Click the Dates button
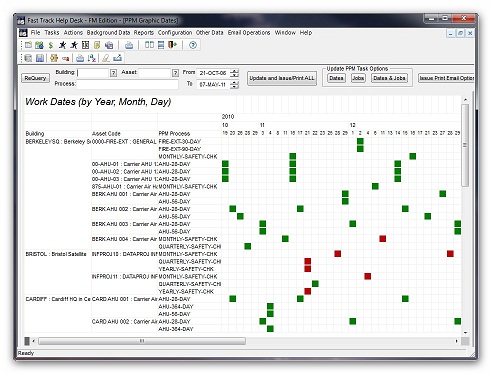The image size is (492, 374). click(336, 78)
